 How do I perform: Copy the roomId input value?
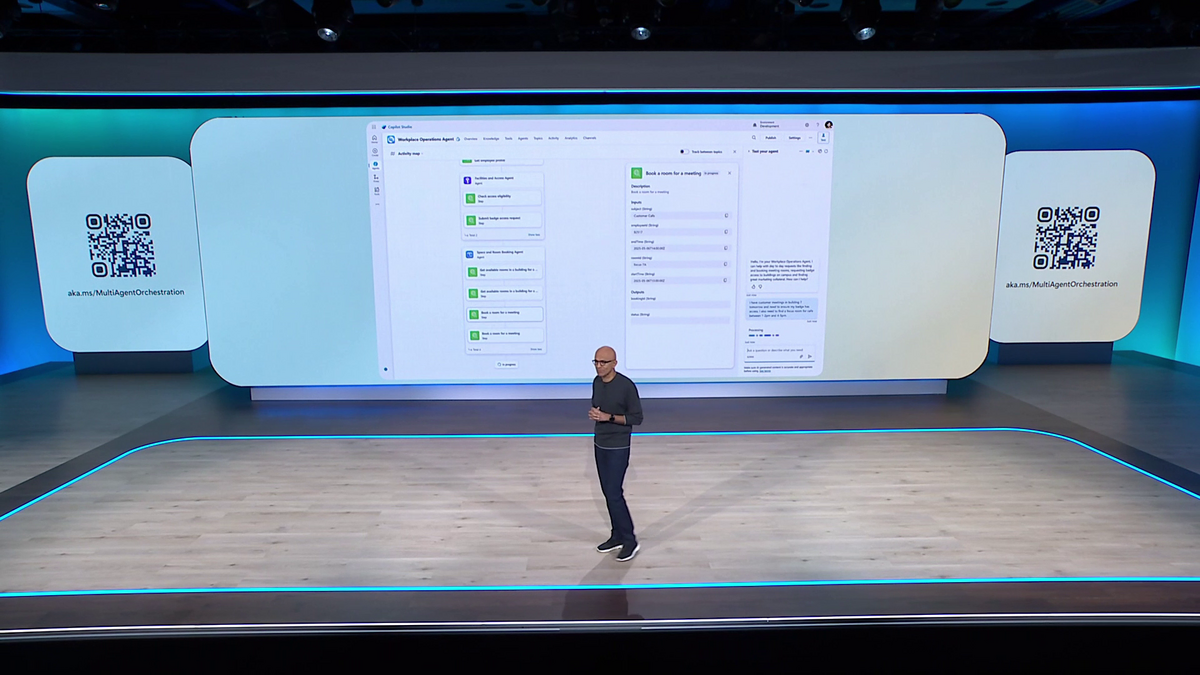[x=725, y=264]
